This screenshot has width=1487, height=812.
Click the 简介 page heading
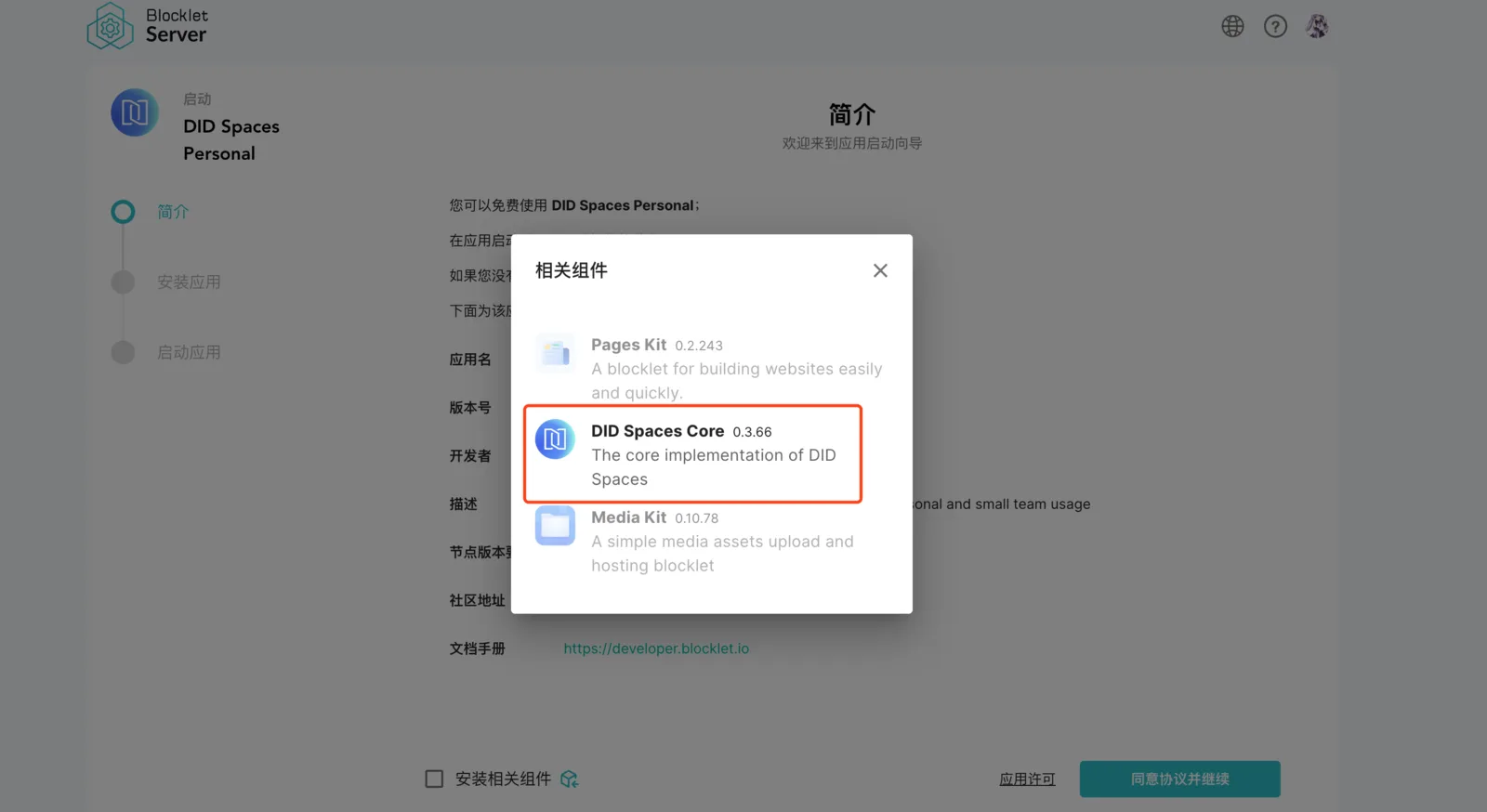click(x=852, y=114)
